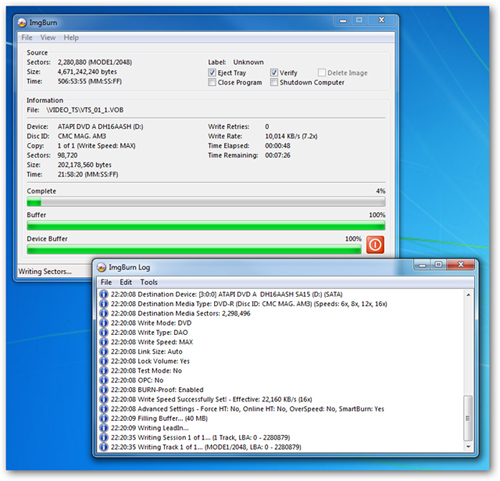Click info icon beside Link Size: Auto
The height and width of the screenshot is (481, 500).
click(104, 352)
